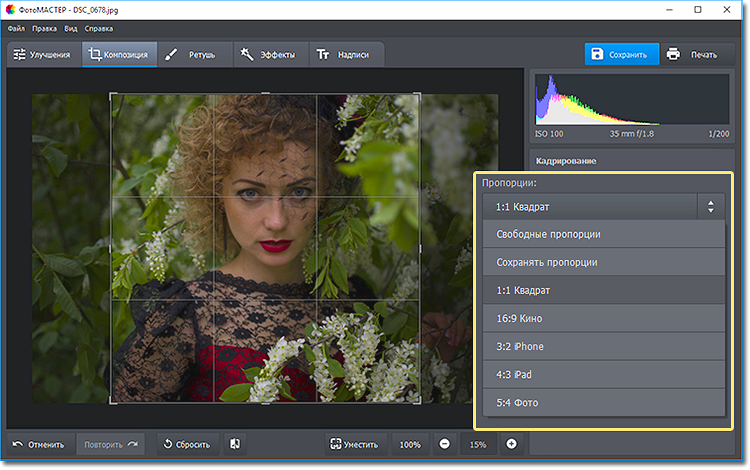This screenshot has width=750, height=470.
Task: Click the 1/200 shutter speed text
Action: pos(719,134)
